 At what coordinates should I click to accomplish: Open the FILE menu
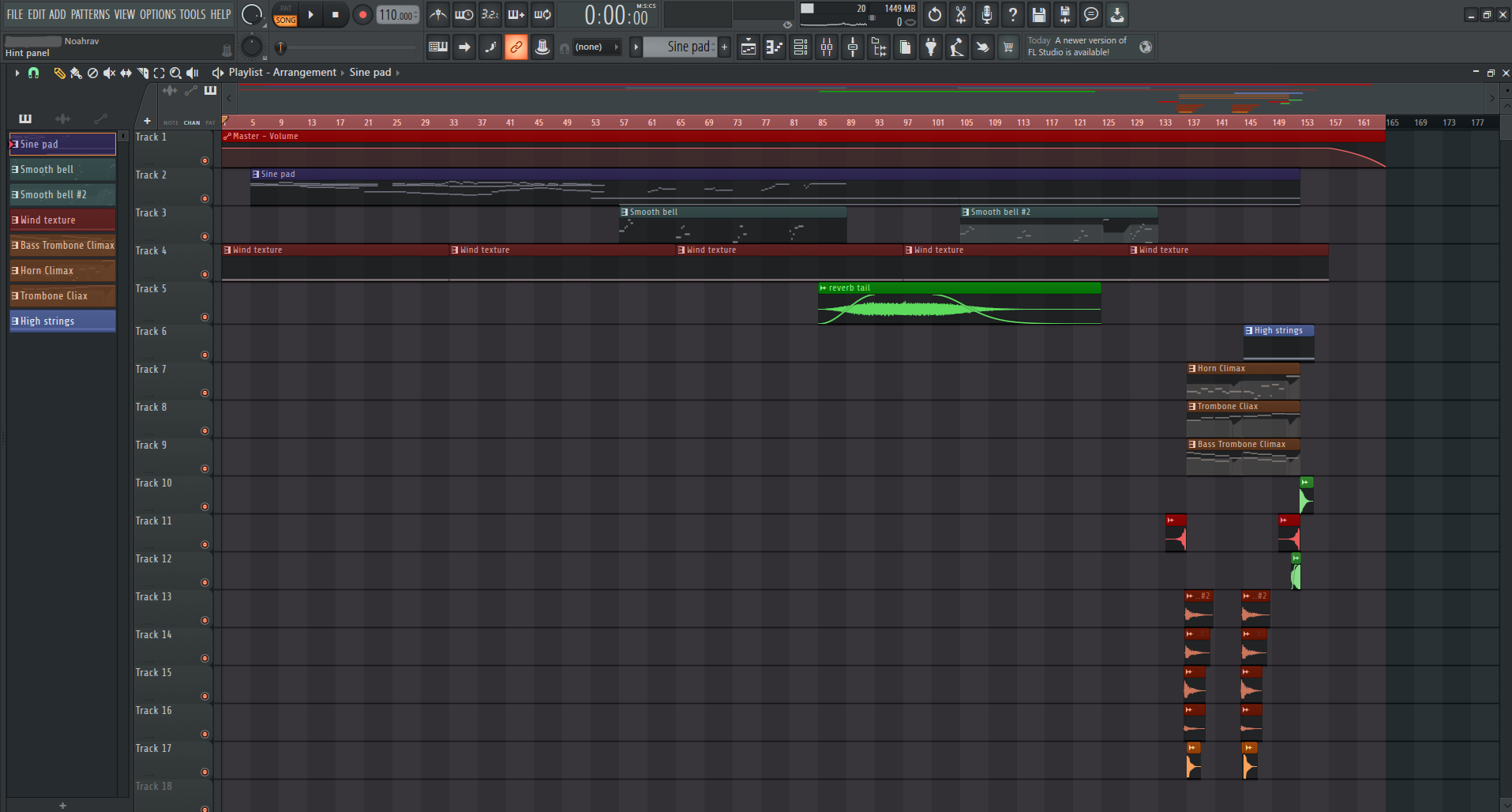coord(15,14)
